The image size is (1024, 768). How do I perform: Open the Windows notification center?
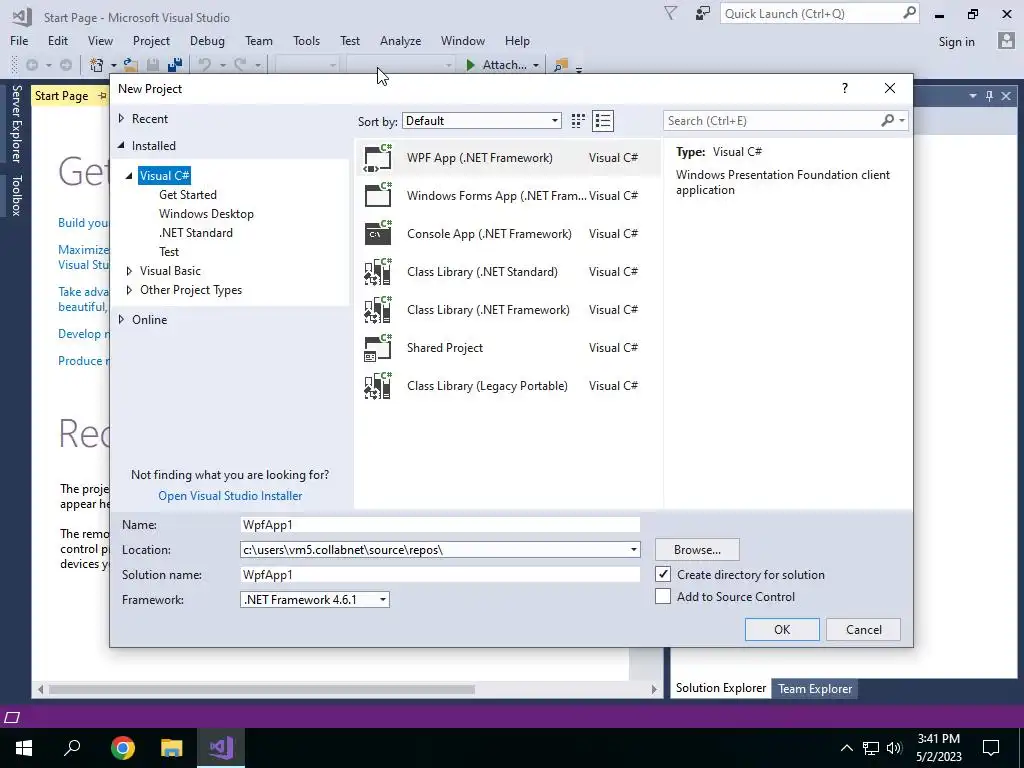pos(991,748)
